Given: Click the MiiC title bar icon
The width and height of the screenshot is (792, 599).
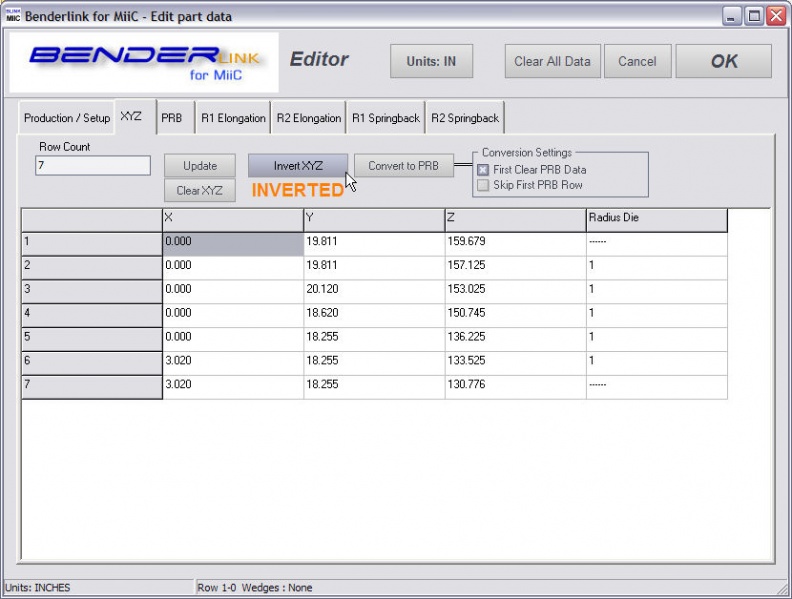Looking at the screenshot, I should (12, 16).
